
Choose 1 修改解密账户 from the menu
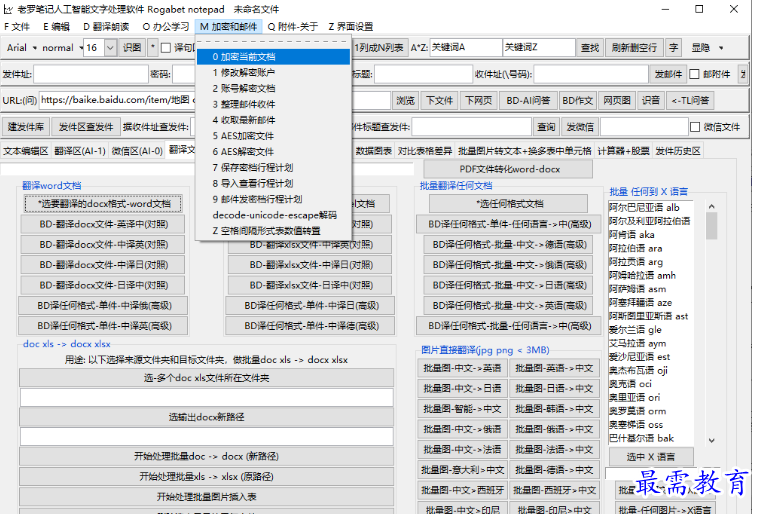273,72
